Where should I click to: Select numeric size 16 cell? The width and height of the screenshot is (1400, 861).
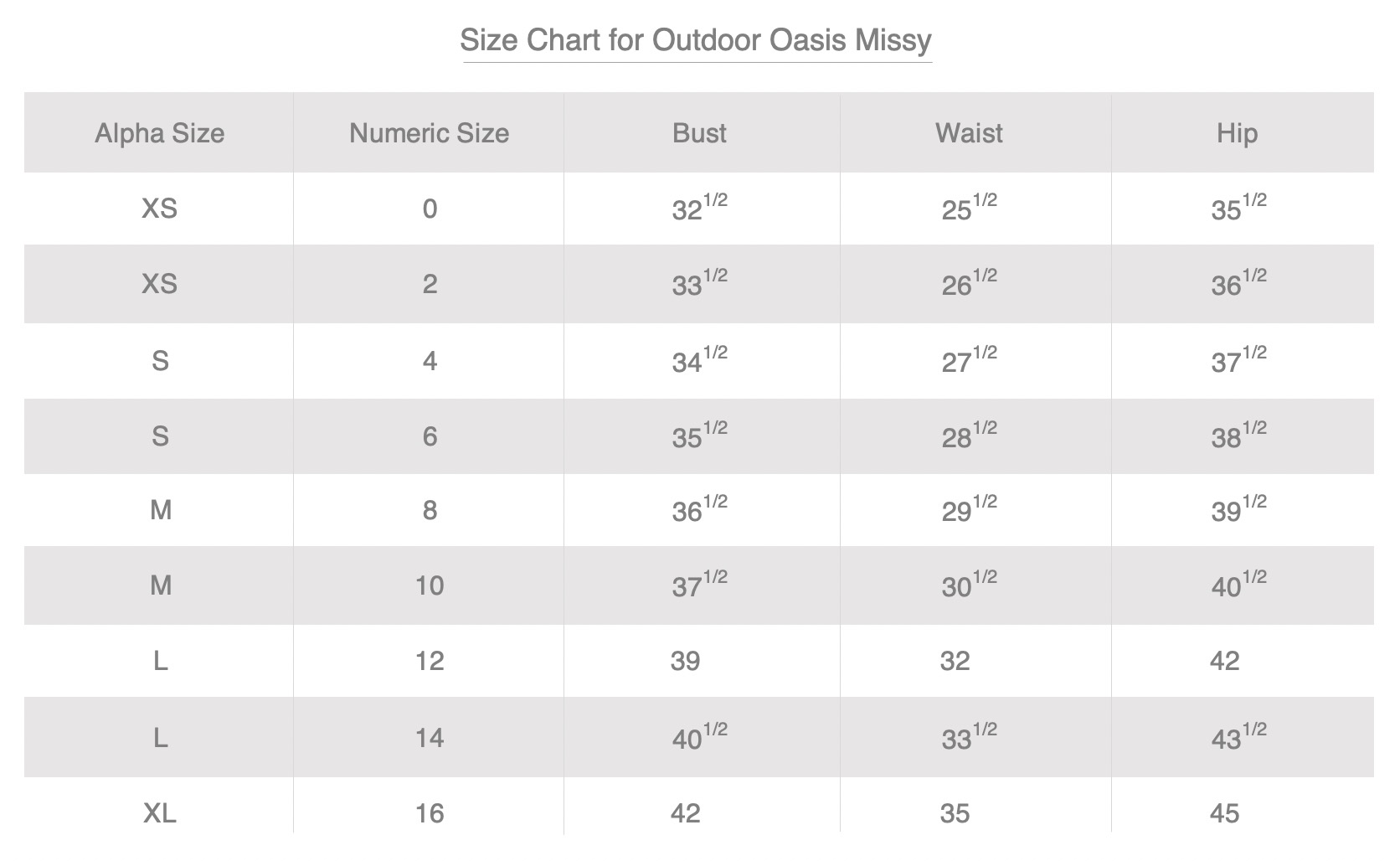(x=430, y=813)
